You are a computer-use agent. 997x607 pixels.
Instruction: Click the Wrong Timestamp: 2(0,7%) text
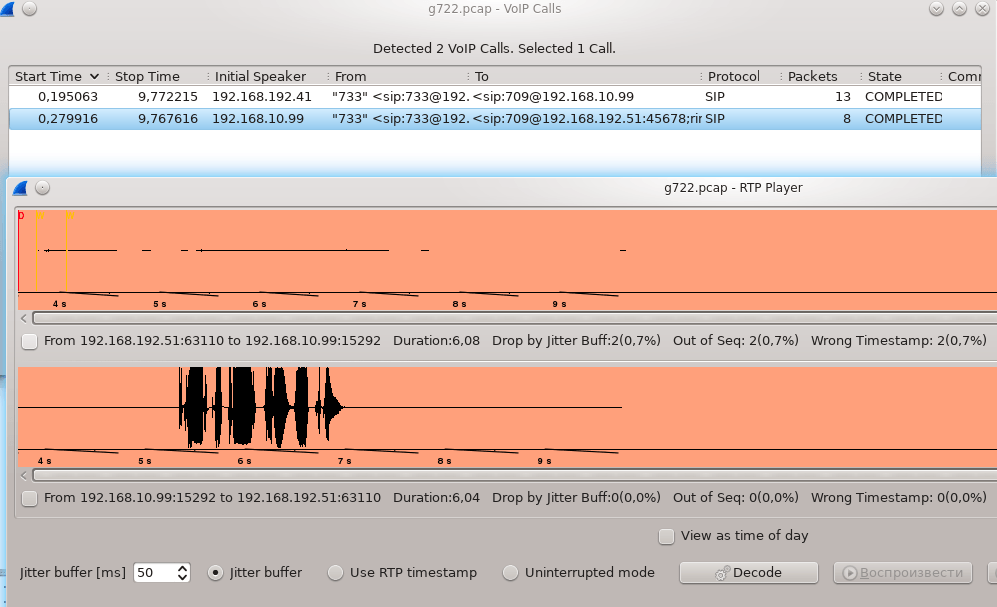898,341
